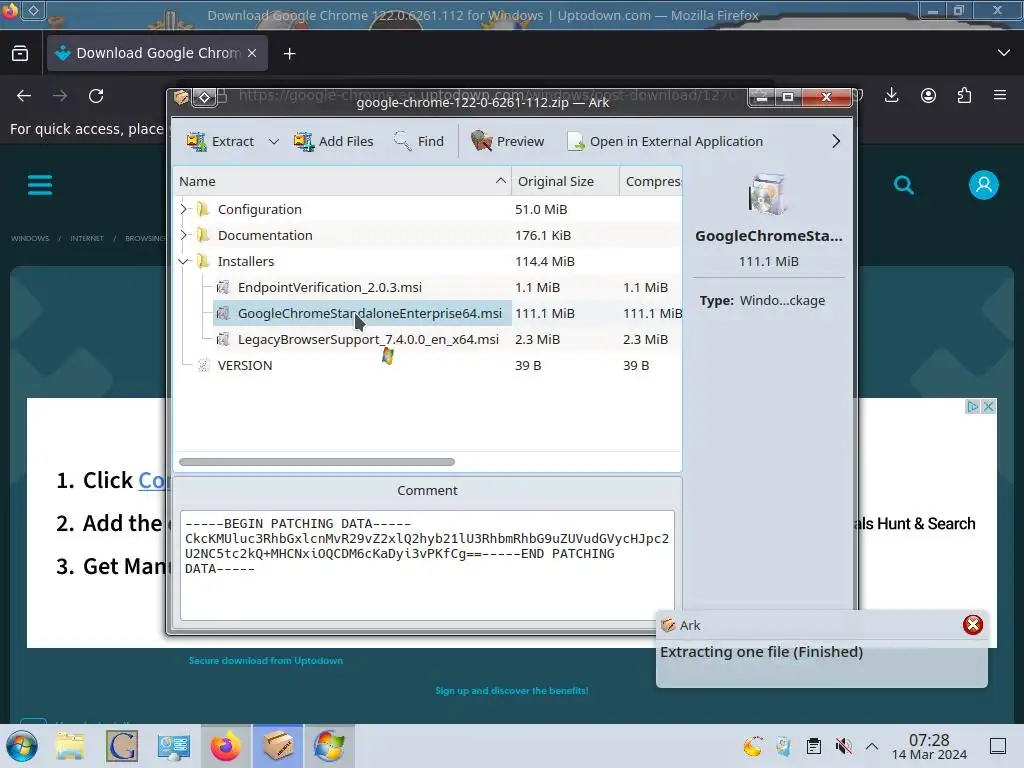Viewport: 1024px width, 768px height.
Task: Click Add Files in Ark toolbar
Action: pos(333,141)
